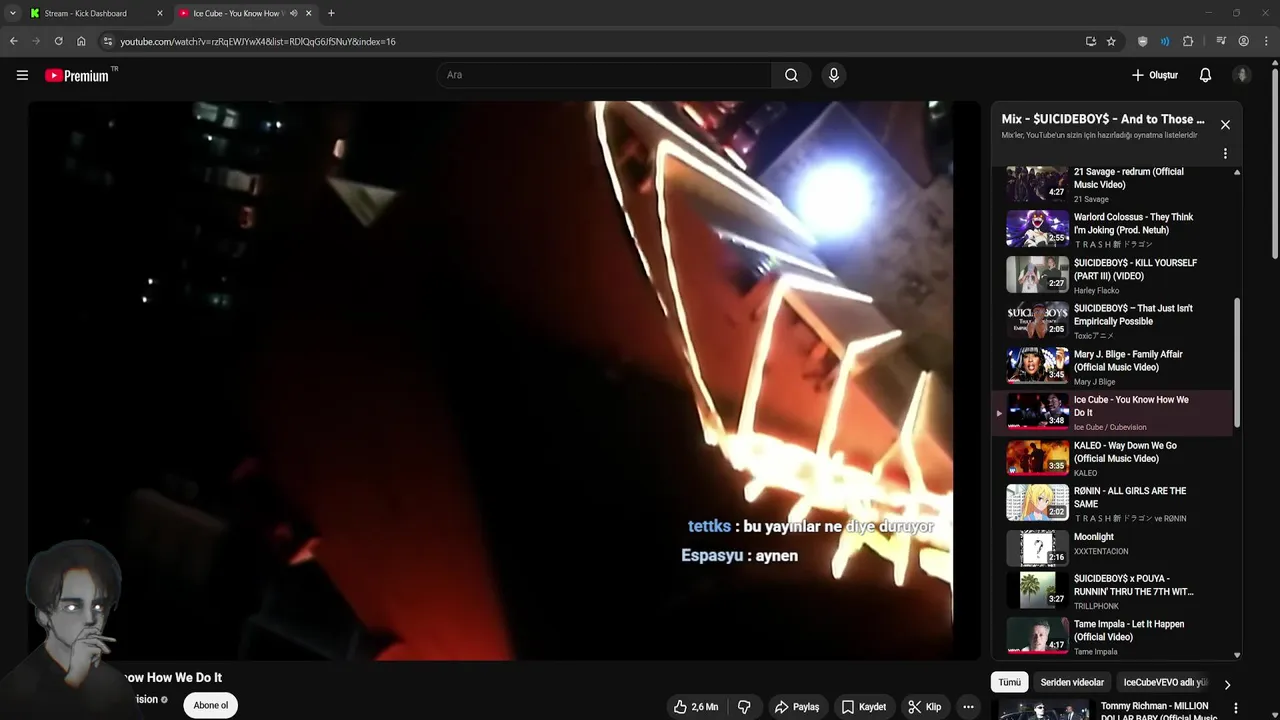The width and height of the screenshot is (1280, 720).
Task: Click the Klip clip button
Action: coord(924,706)
